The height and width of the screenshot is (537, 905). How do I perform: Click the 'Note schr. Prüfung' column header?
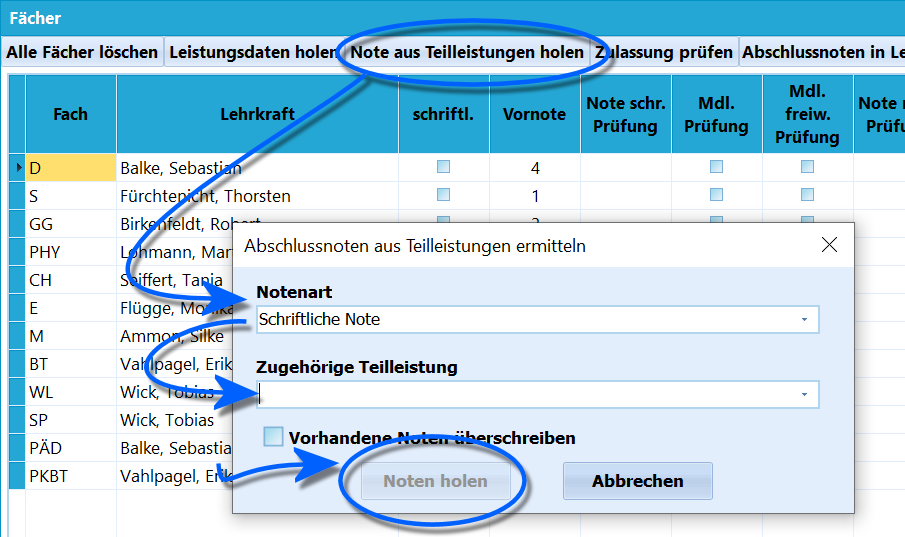coord(626,114)
